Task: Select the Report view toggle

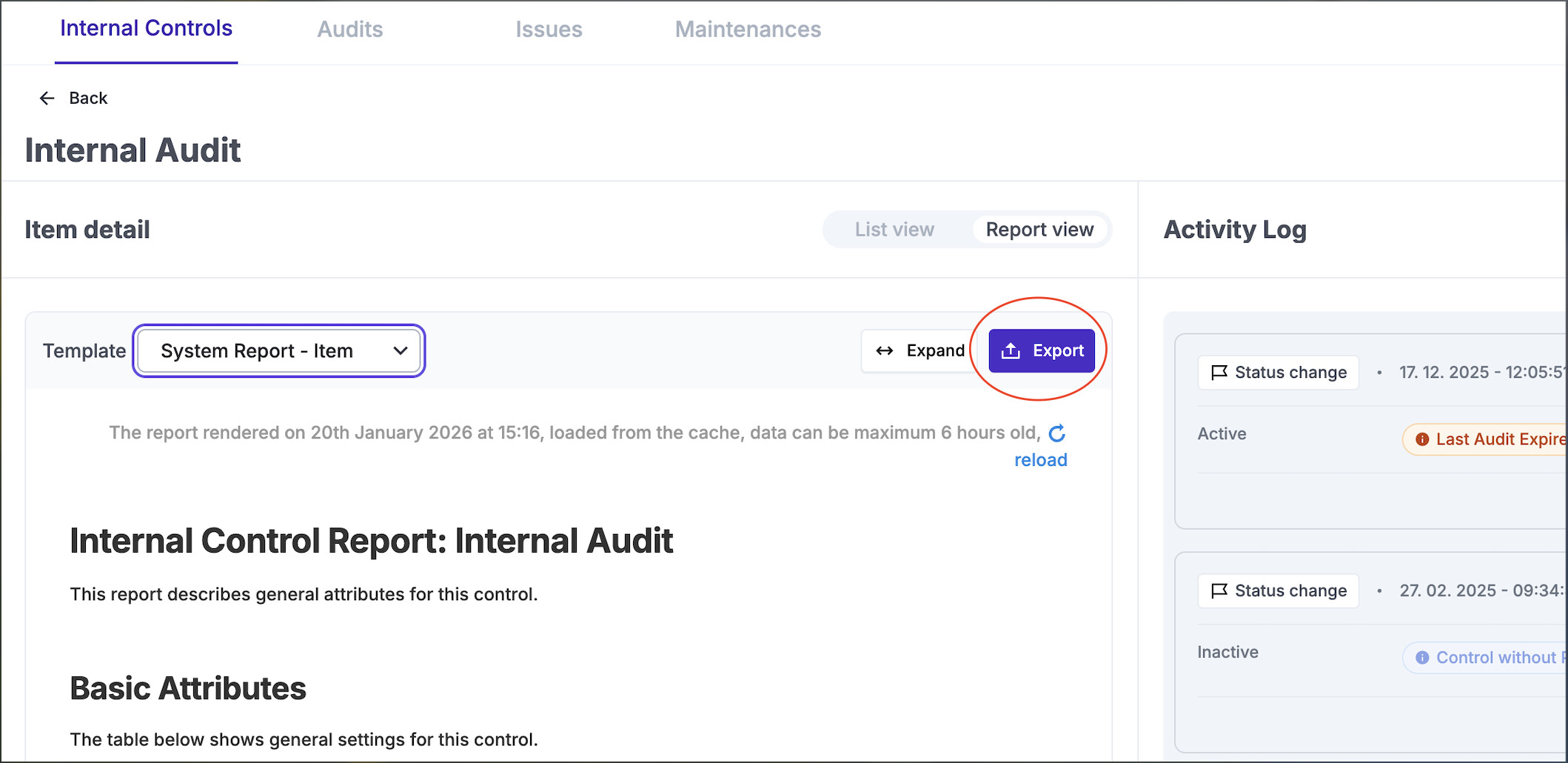Action: coord(1039,230)
